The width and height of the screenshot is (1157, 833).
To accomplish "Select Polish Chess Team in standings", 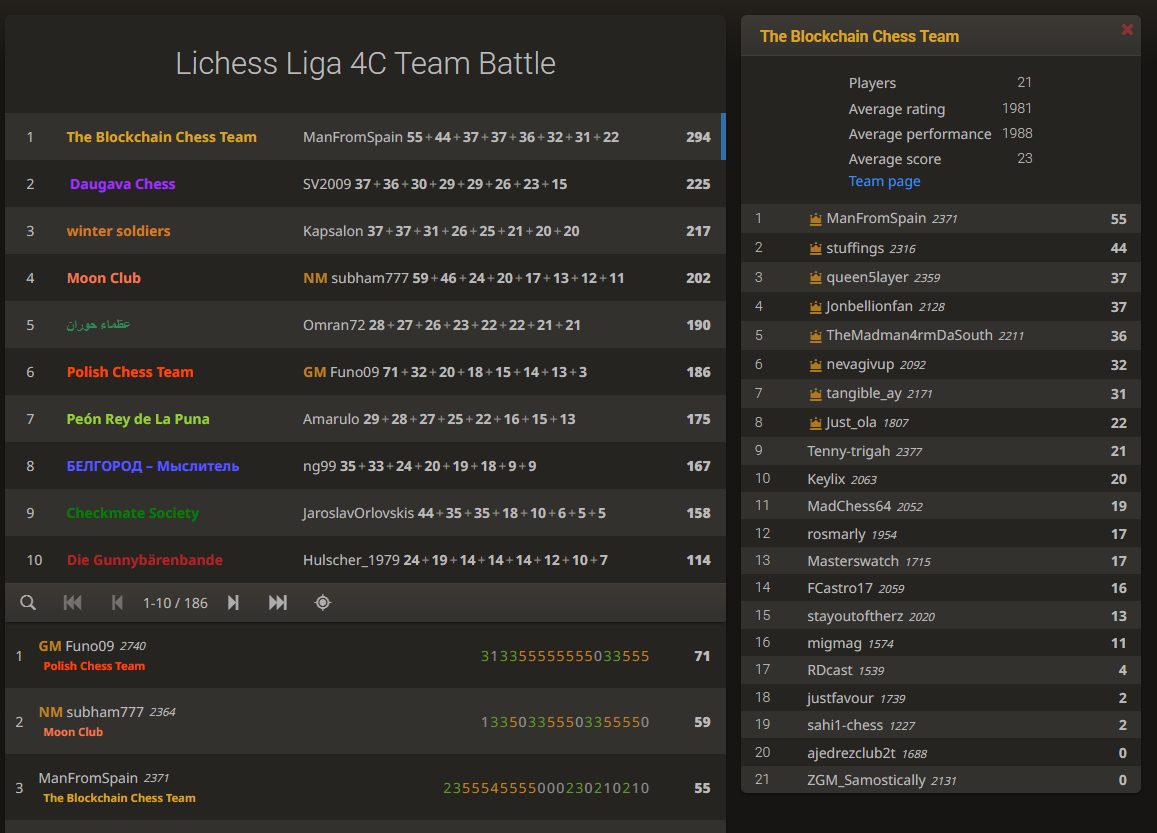I will click(x=130, y=372).
